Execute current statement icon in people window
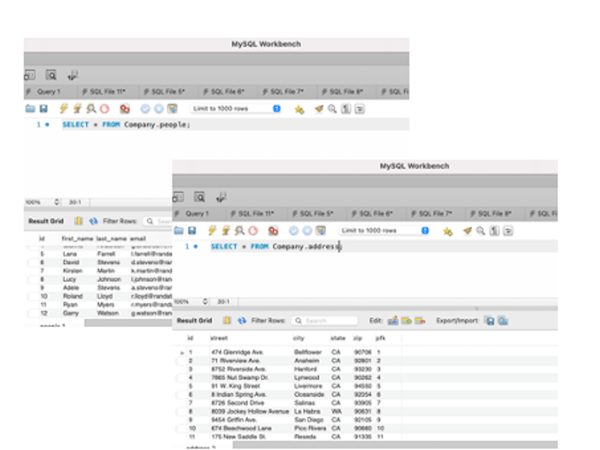Screen dimensions: 600x450 (x=77, y=109)
